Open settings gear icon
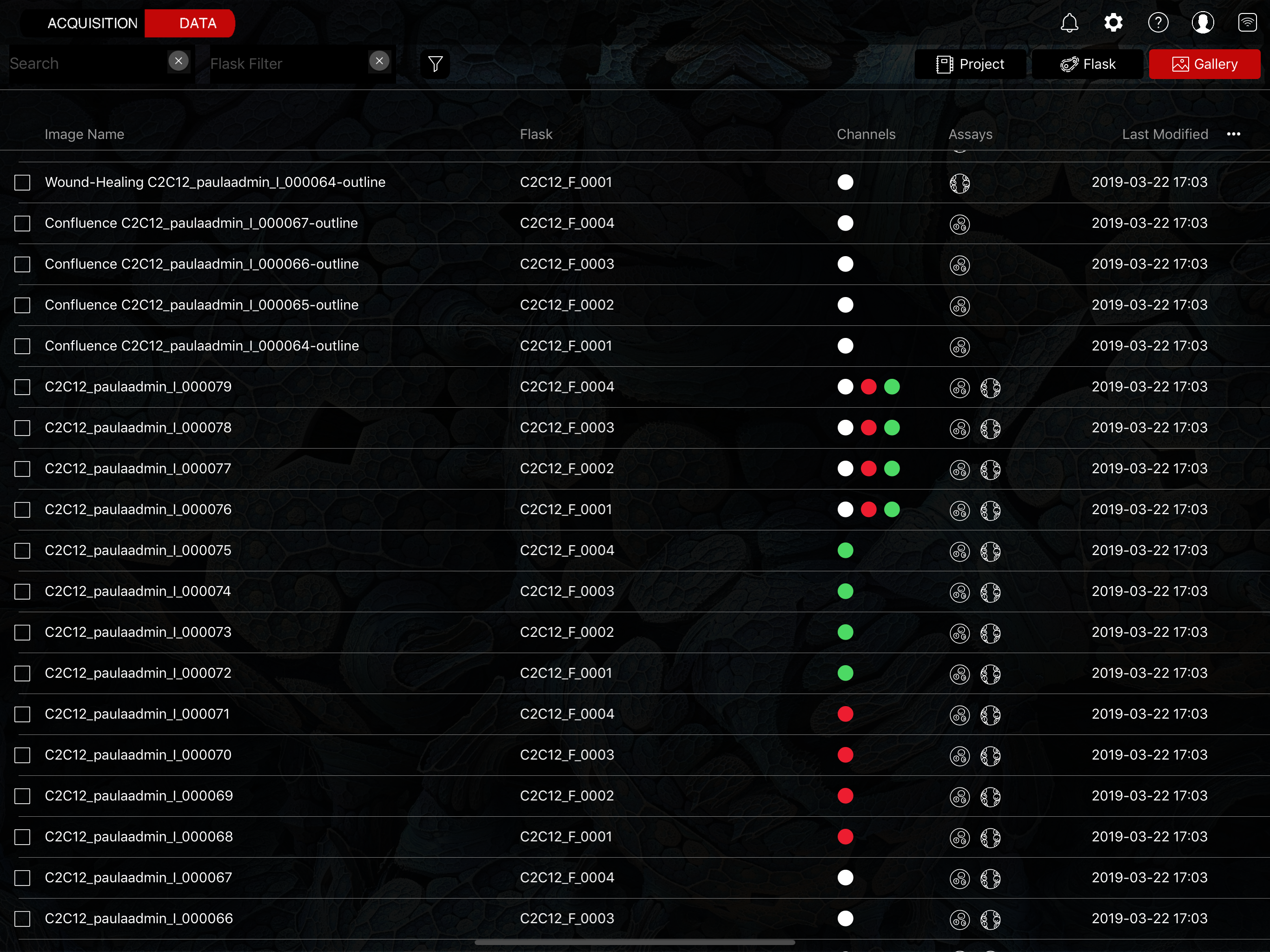This screenshot has width=1270, height=952. 1113,23
